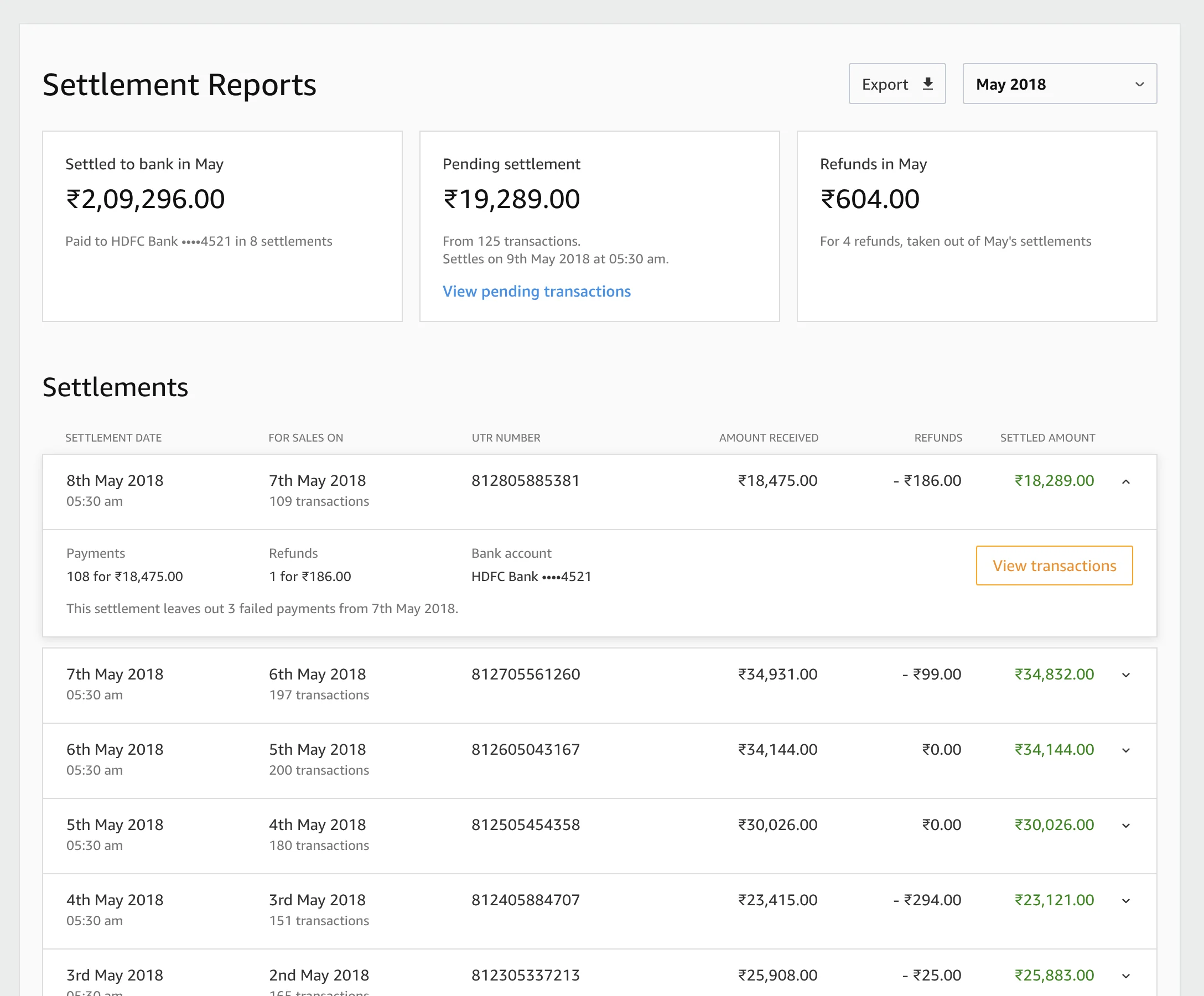Viewport: 1204px width, 996px height.
Task: Click the Settlement Reports heading
Action: pyautogui.click(x=179, y=84)
